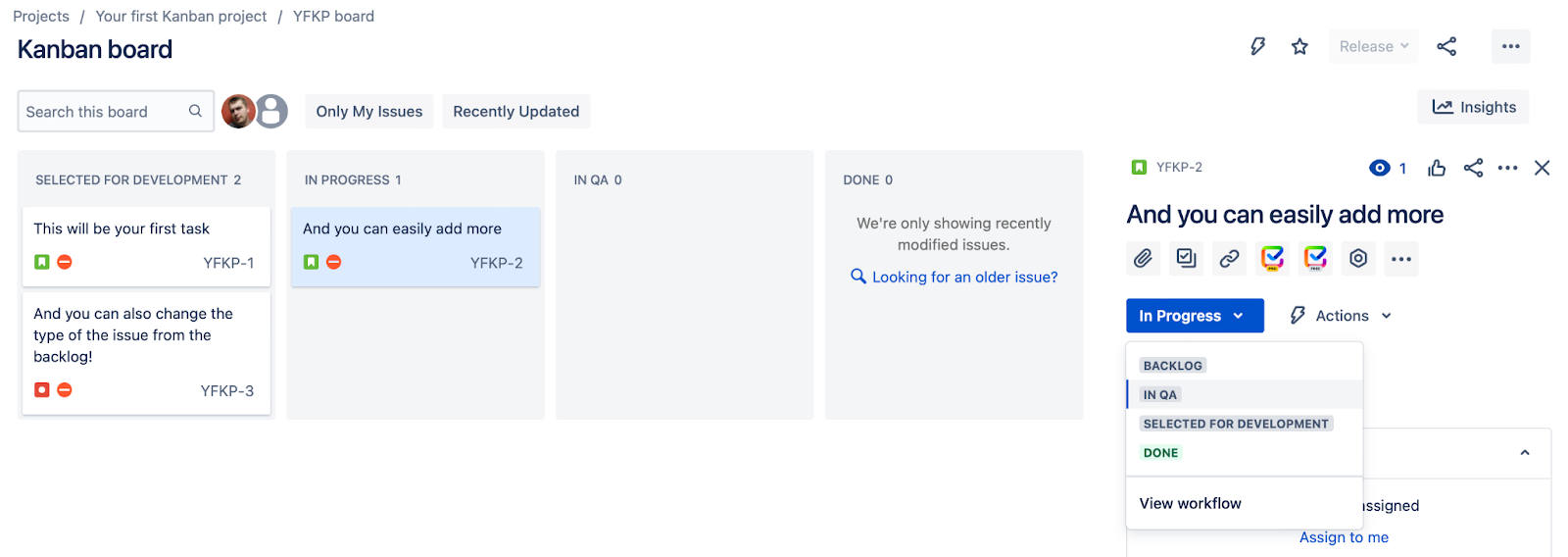Screen dimensions: 1568x557
Task: Add a child issue icon
Action: 1186,259
